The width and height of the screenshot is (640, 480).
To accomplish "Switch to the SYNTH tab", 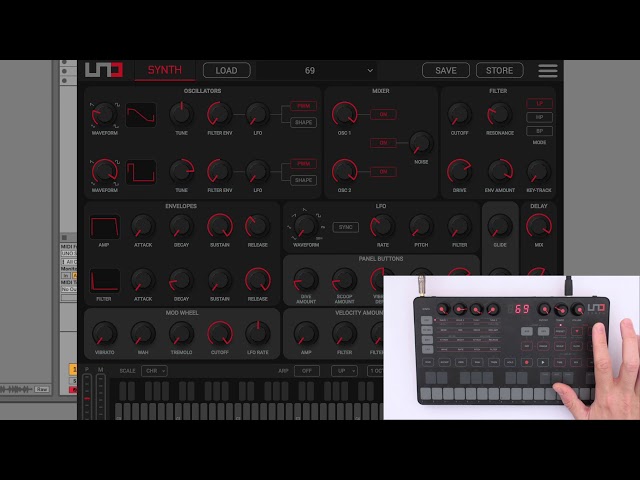I will click(x=164, y=70).
